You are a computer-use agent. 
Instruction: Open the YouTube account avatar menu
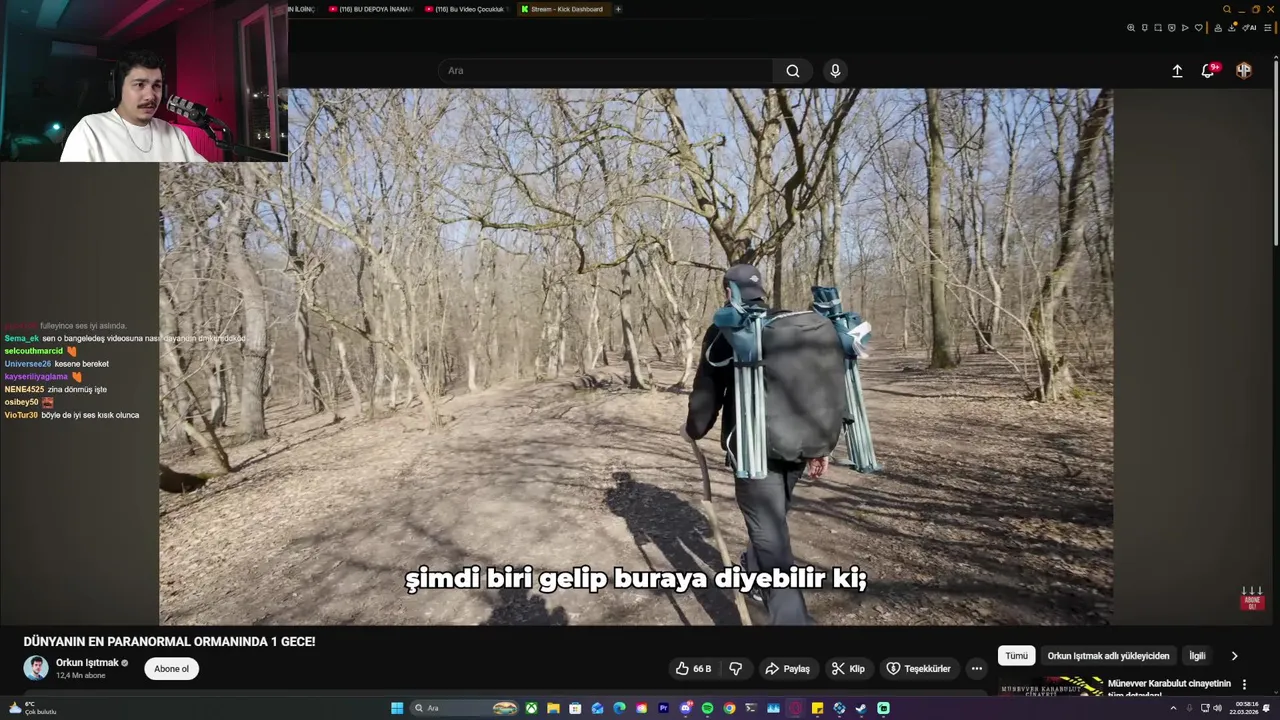[1244, 71]
